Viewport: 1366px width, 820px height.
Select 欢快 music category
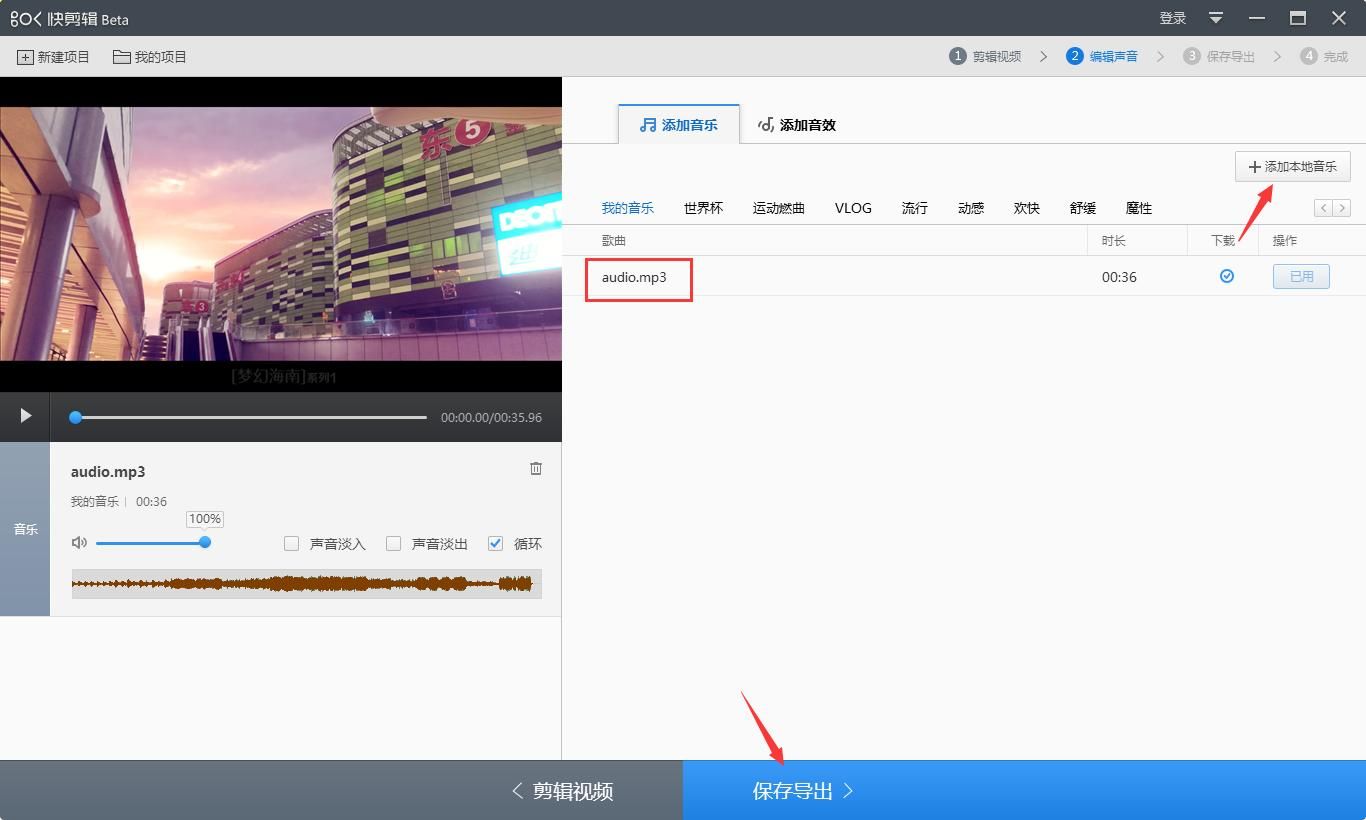[1027, 208]
